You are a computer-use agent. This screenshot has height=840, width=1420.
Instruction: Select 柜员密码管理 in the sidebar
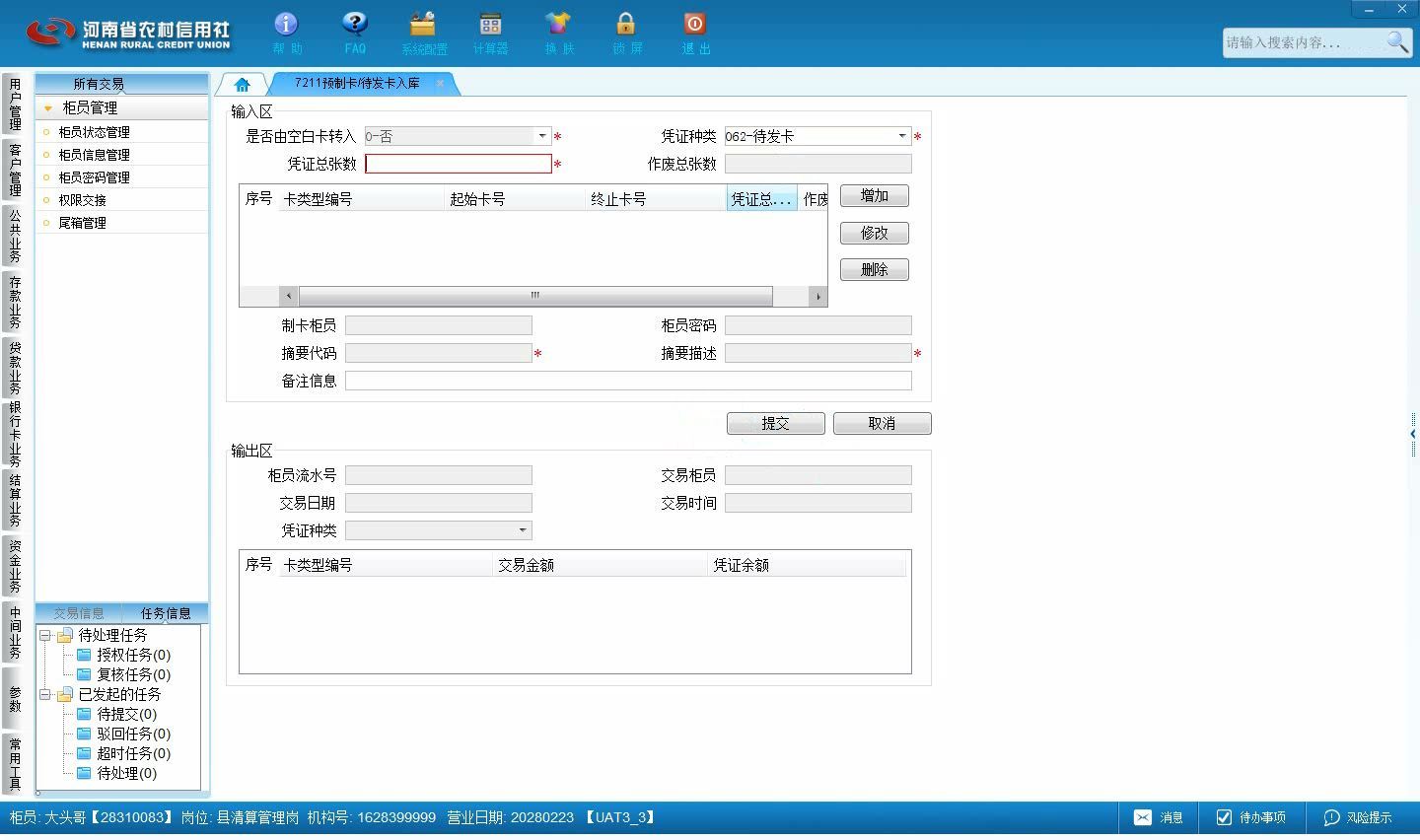tap(94, 177)
